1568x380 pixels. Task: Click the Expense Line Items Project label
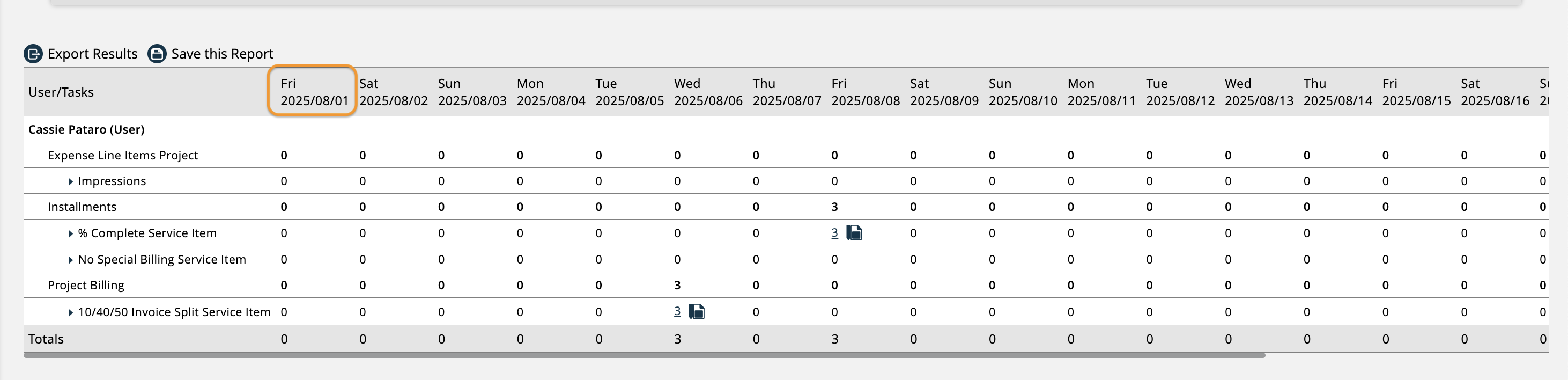(x=123, y=155)
